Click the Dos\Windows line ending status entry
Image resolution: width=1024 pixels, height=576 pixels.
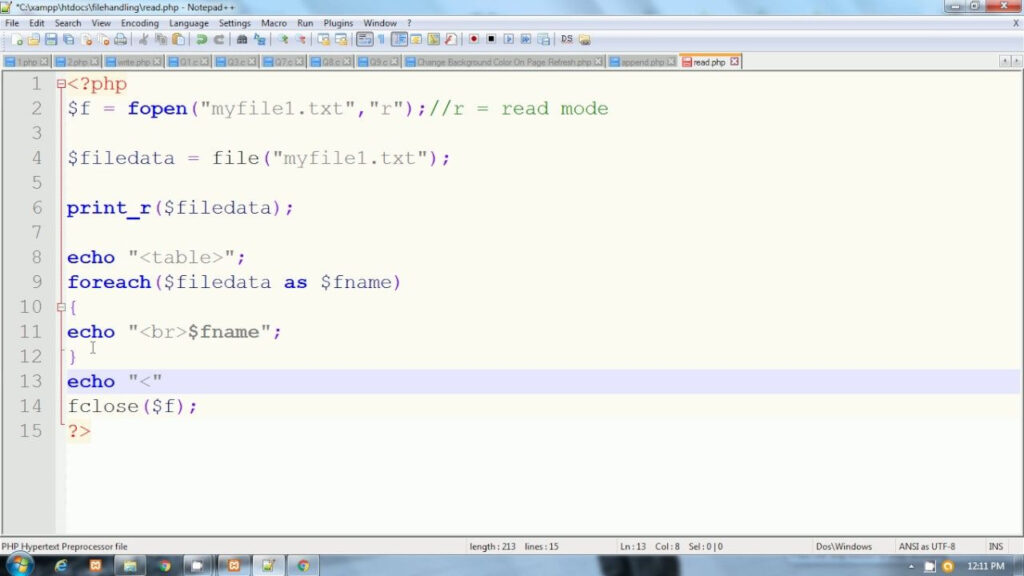[844, 547]
